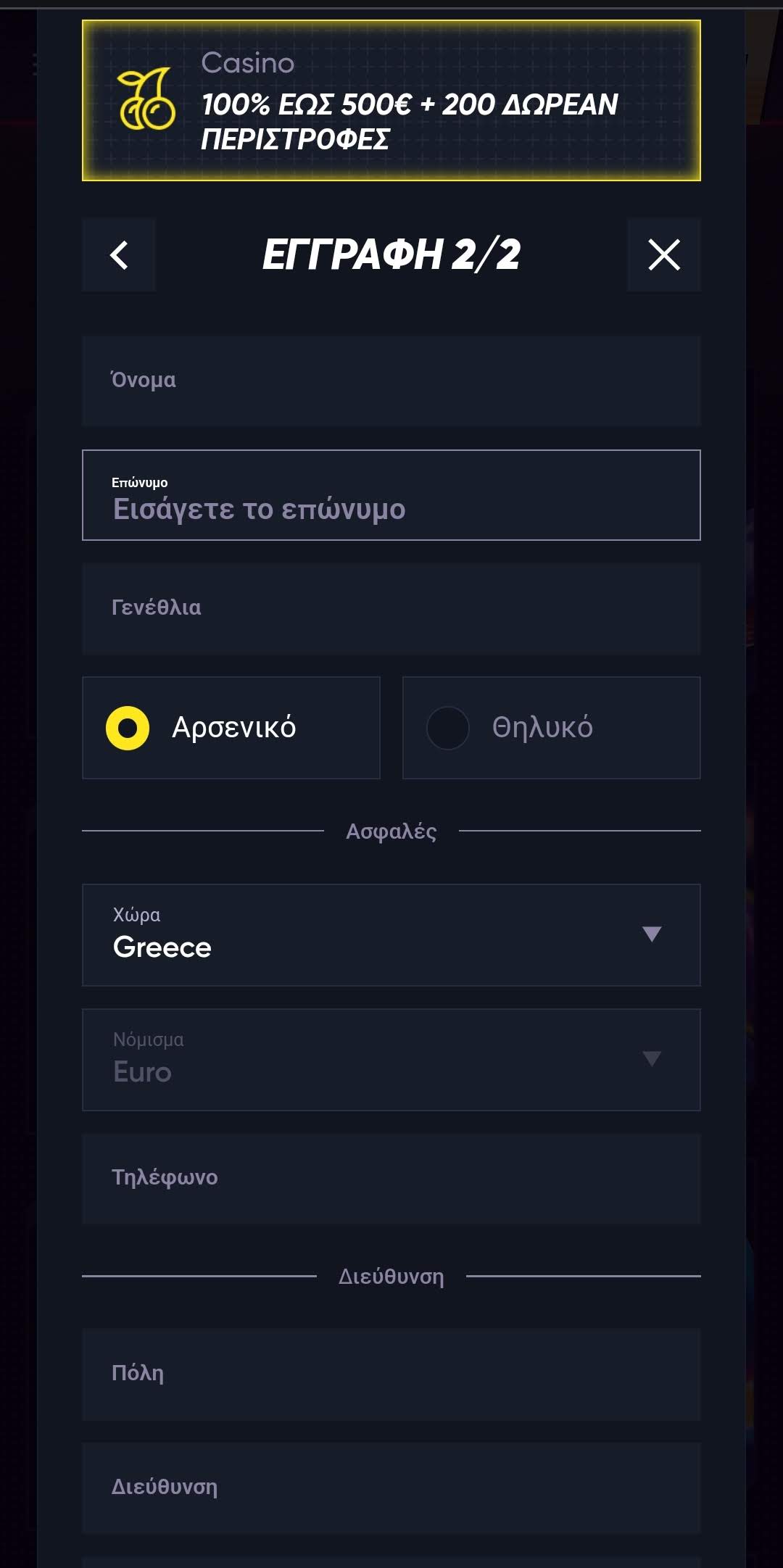This screenshot has height=1568, width=783.
Task: Select the Θηλυκό radio button
Action: pyautogui.click(x=448, y=728)
